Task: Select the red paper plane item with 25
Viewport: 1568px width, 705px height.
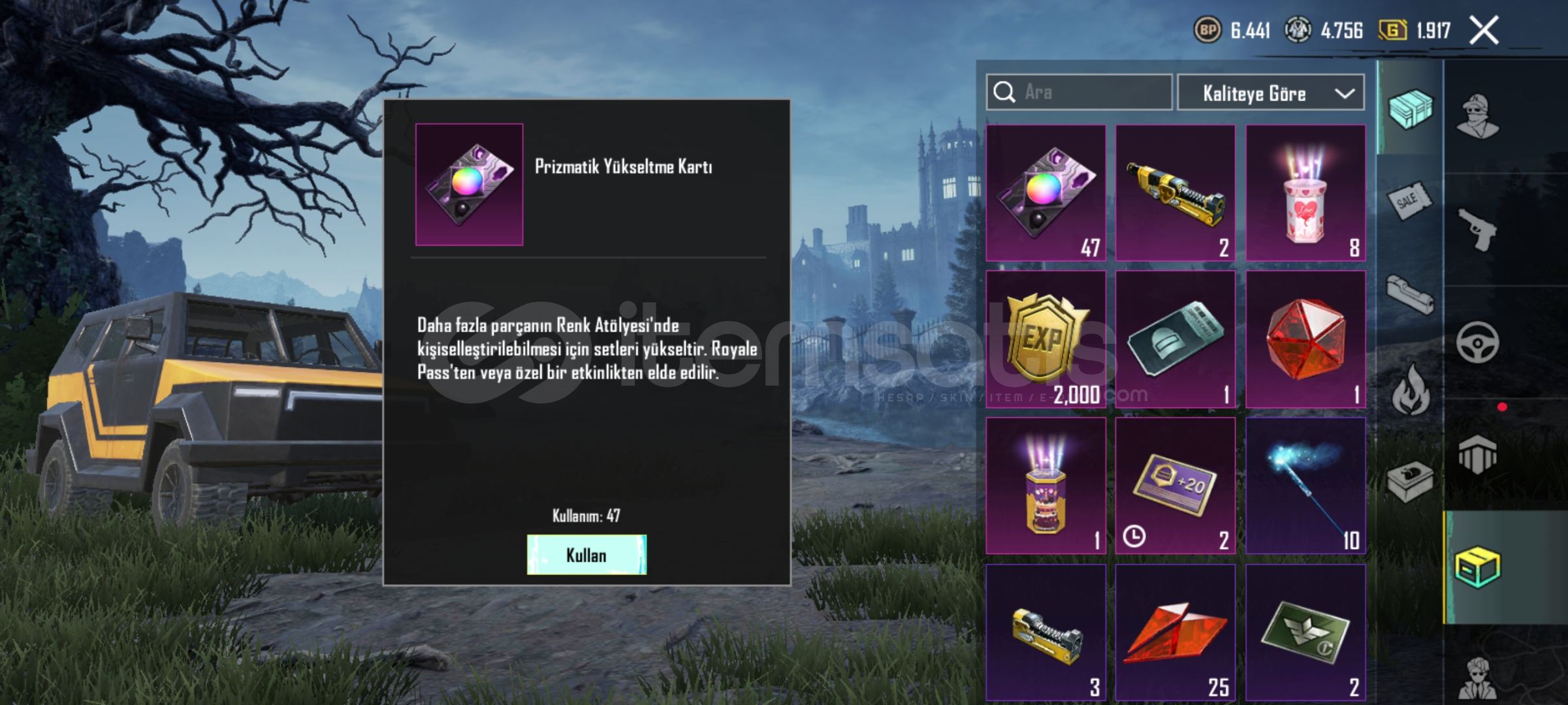Action: click(1175, 633)
